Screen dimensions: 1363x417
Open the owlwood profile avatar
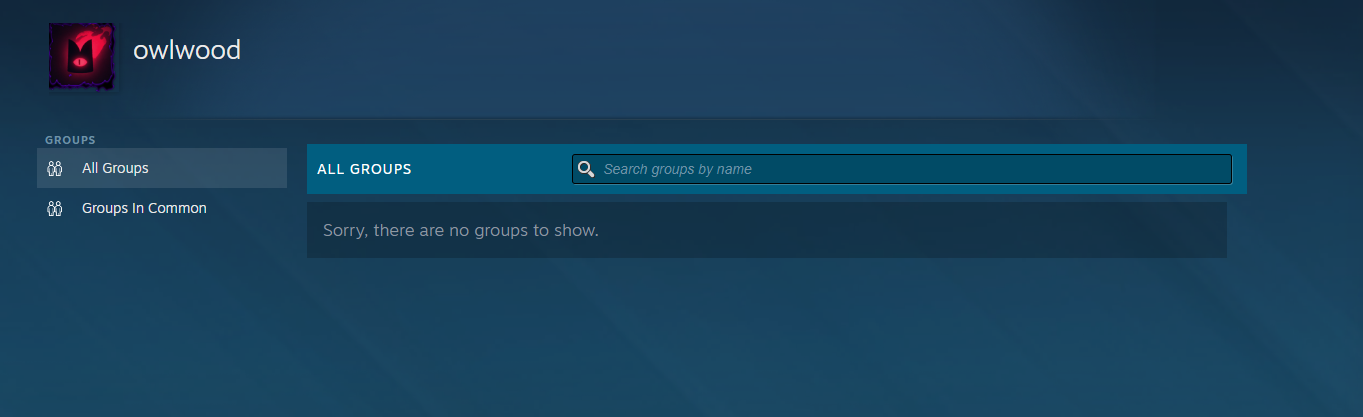pos(82,57)
